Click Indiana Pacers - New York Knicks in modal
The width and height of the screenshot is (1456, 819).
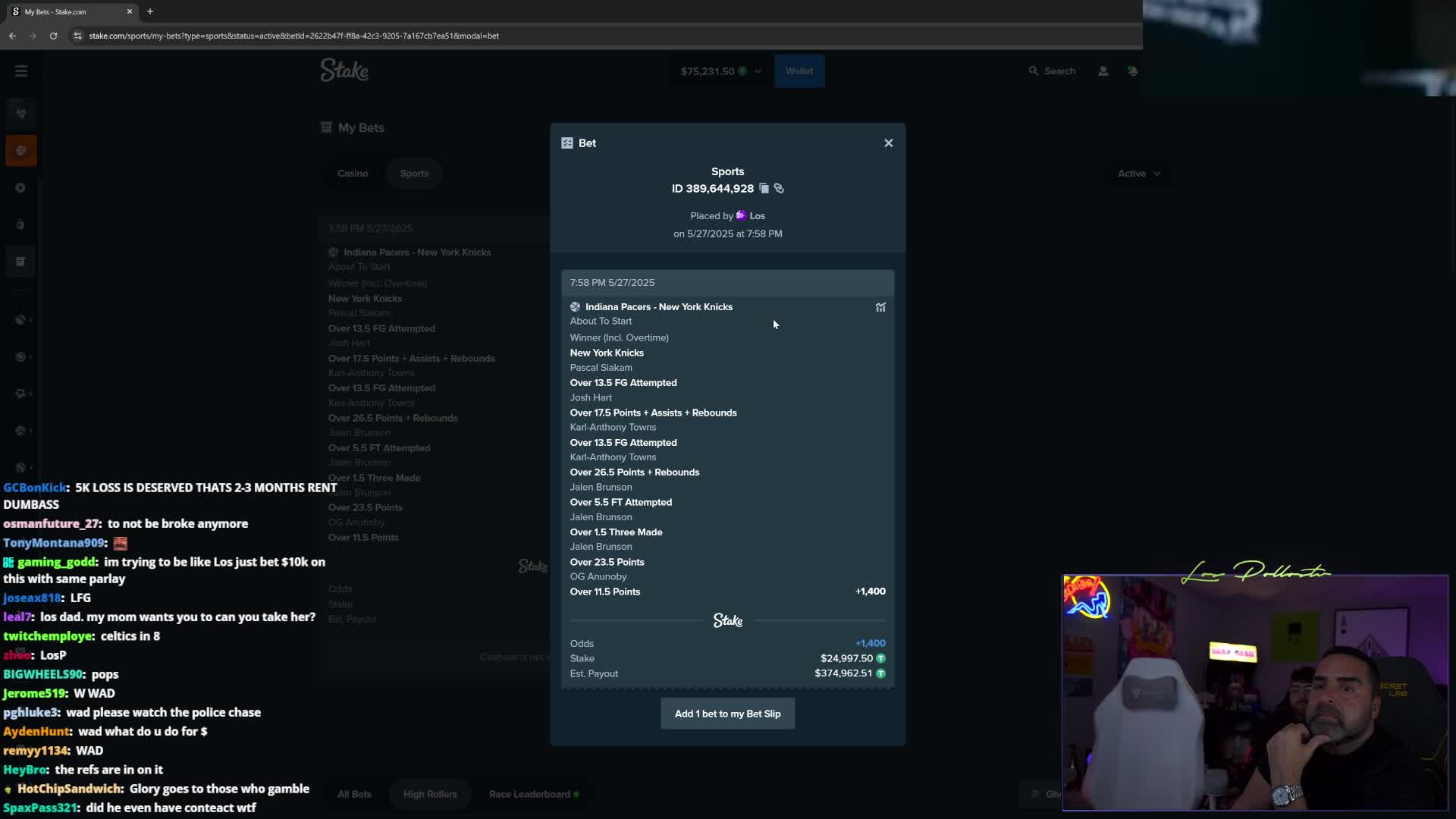tap(658, 307)
